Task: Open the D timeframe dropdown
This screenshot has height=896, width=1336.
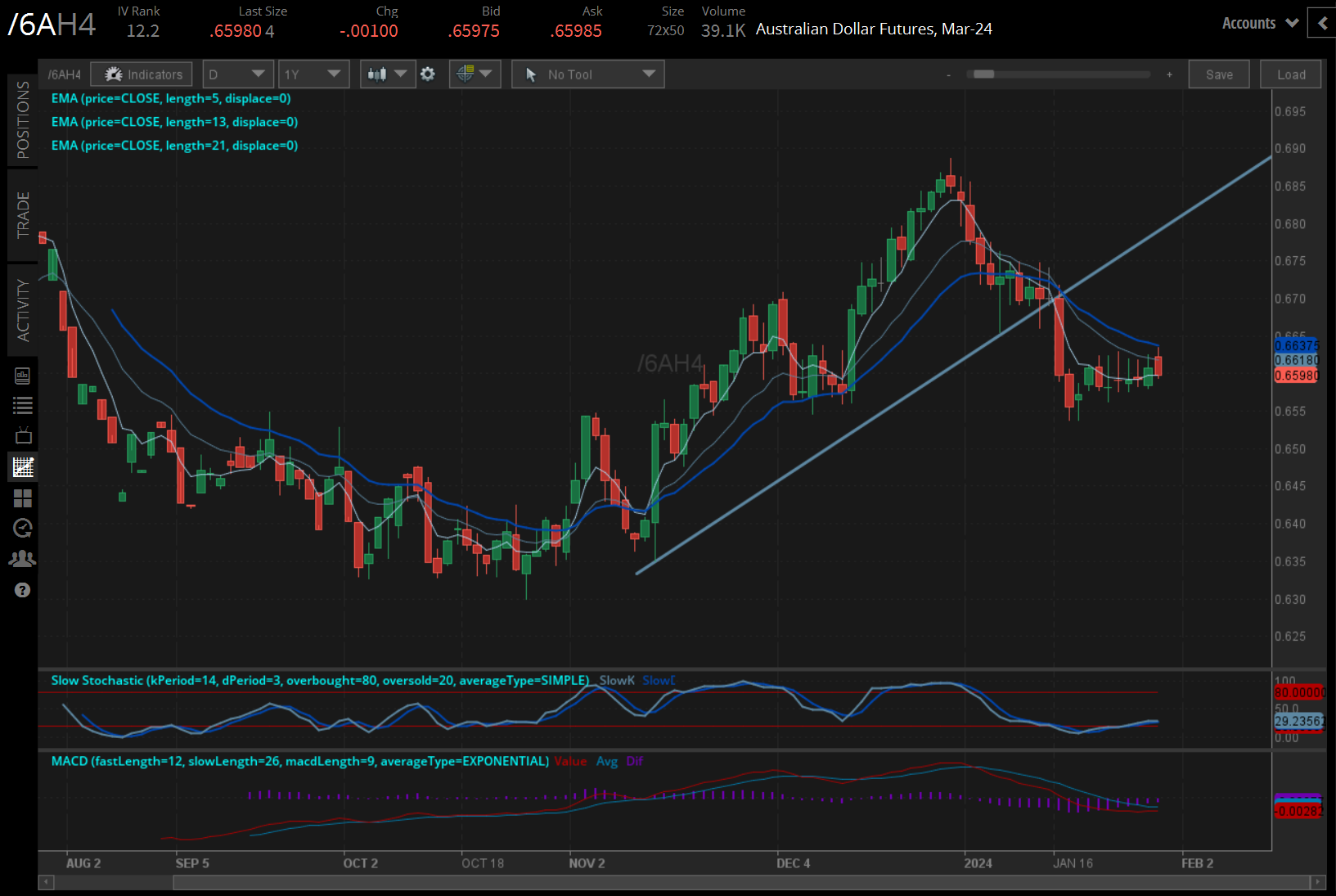Action: [x=237, y=74]
